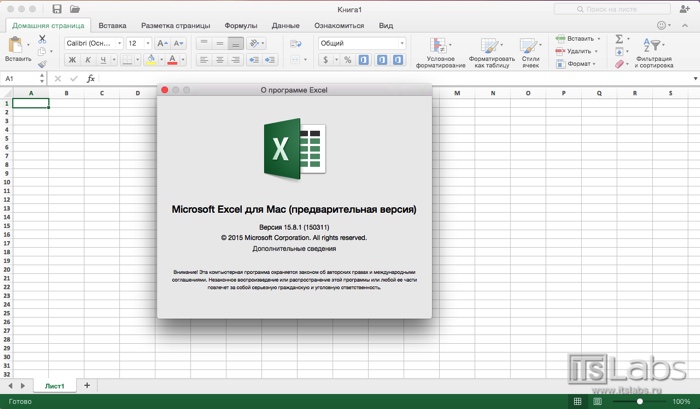Open Дополнительные сведения link
Viewport: 700px width, 409px height.
pyautogui.click(x=294, y=249)
